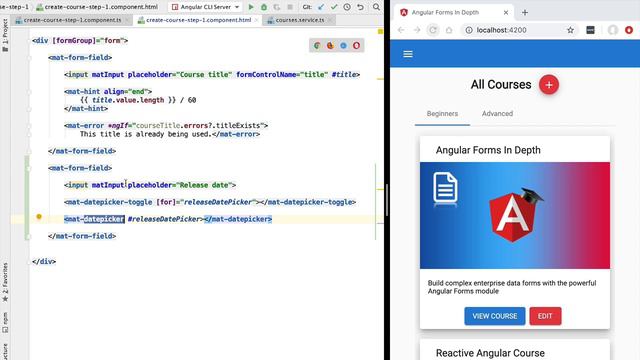Click the yellow warning indicator atop editor scrollbar
This screenshot has height=360, width=640.
click(x=380, y=31)
